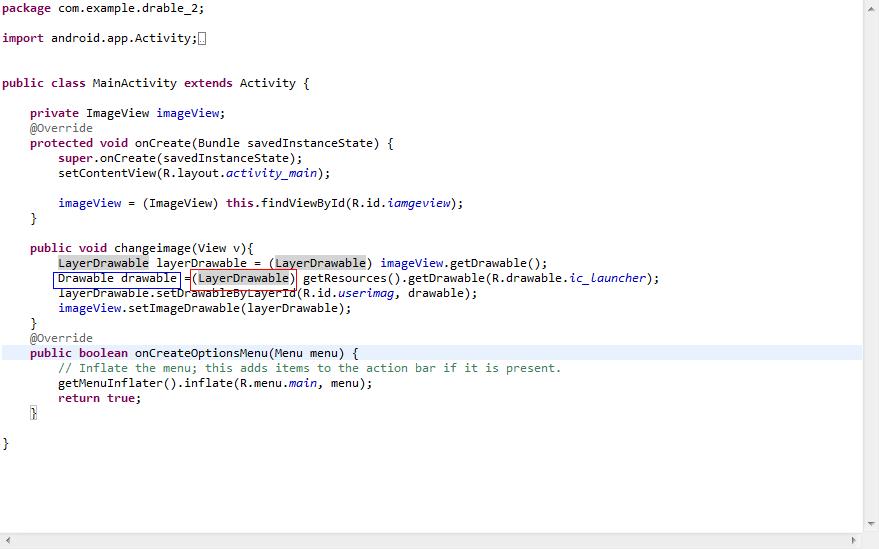The width and height of the screenshot is (879, 549).
Task: Click the MainActivity class name
Action: click(134, 83)
